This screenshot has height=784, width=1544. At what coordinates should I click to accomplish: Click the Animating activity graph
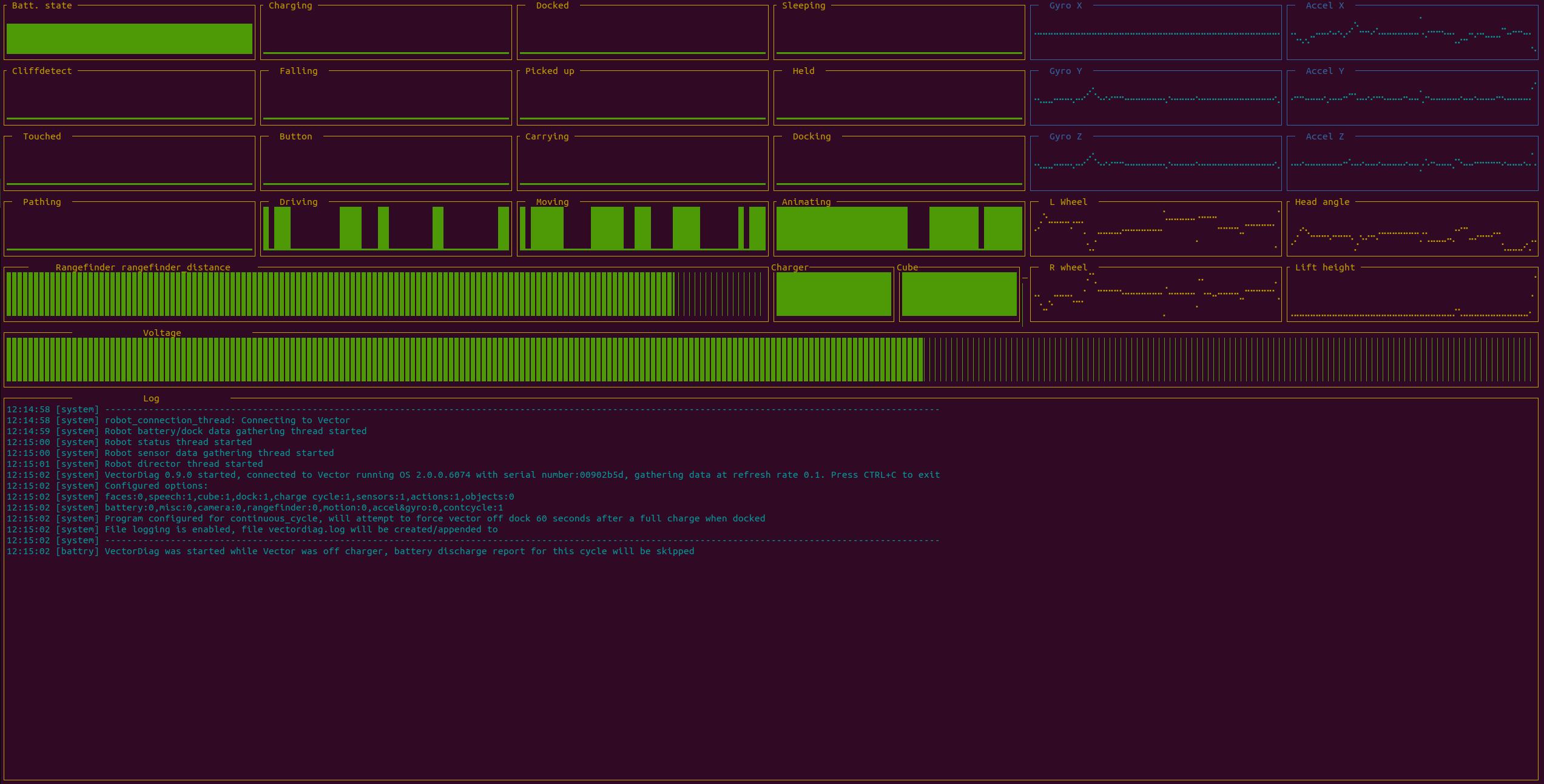click(899, 229)
